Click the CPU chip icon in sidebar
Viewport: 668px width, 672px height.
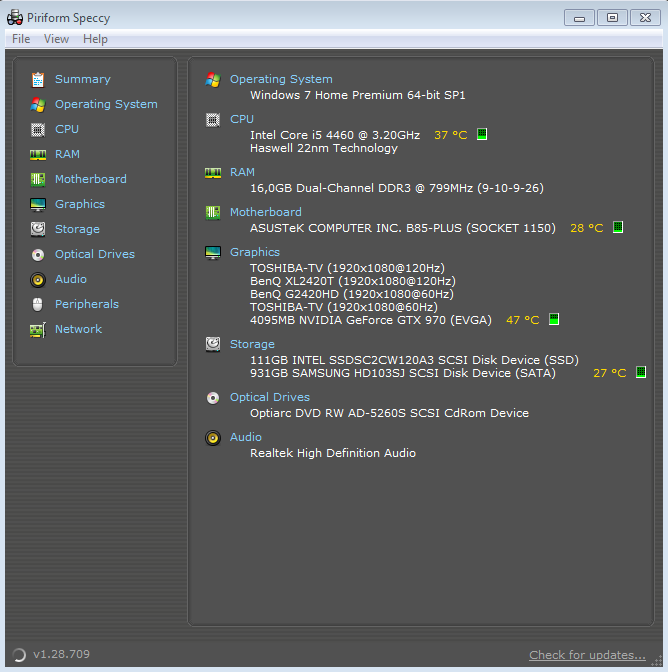(38, 129)
